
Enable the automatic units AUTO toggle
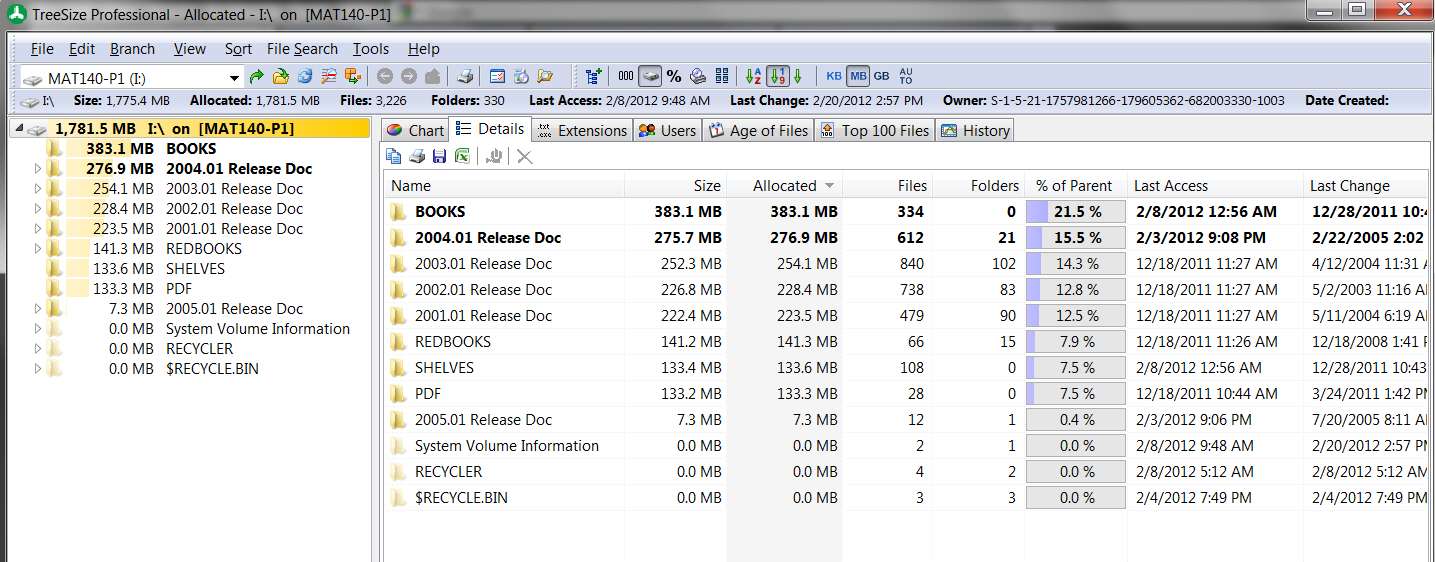(906, 76)
